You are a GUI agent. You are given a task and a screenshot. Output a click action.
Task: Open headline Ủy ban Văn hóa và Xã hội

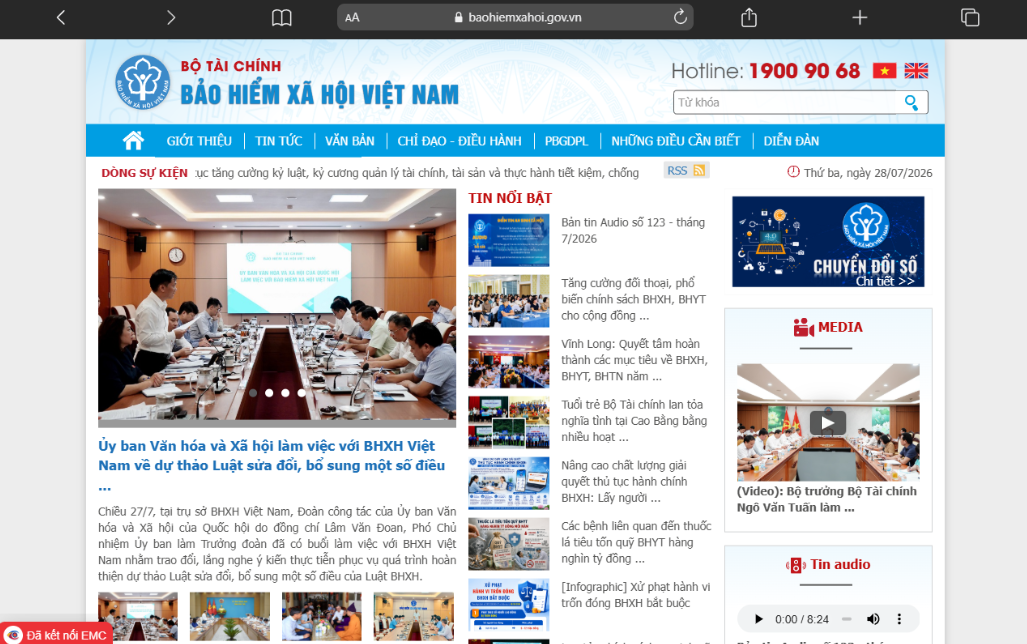(x=272, y=465)
